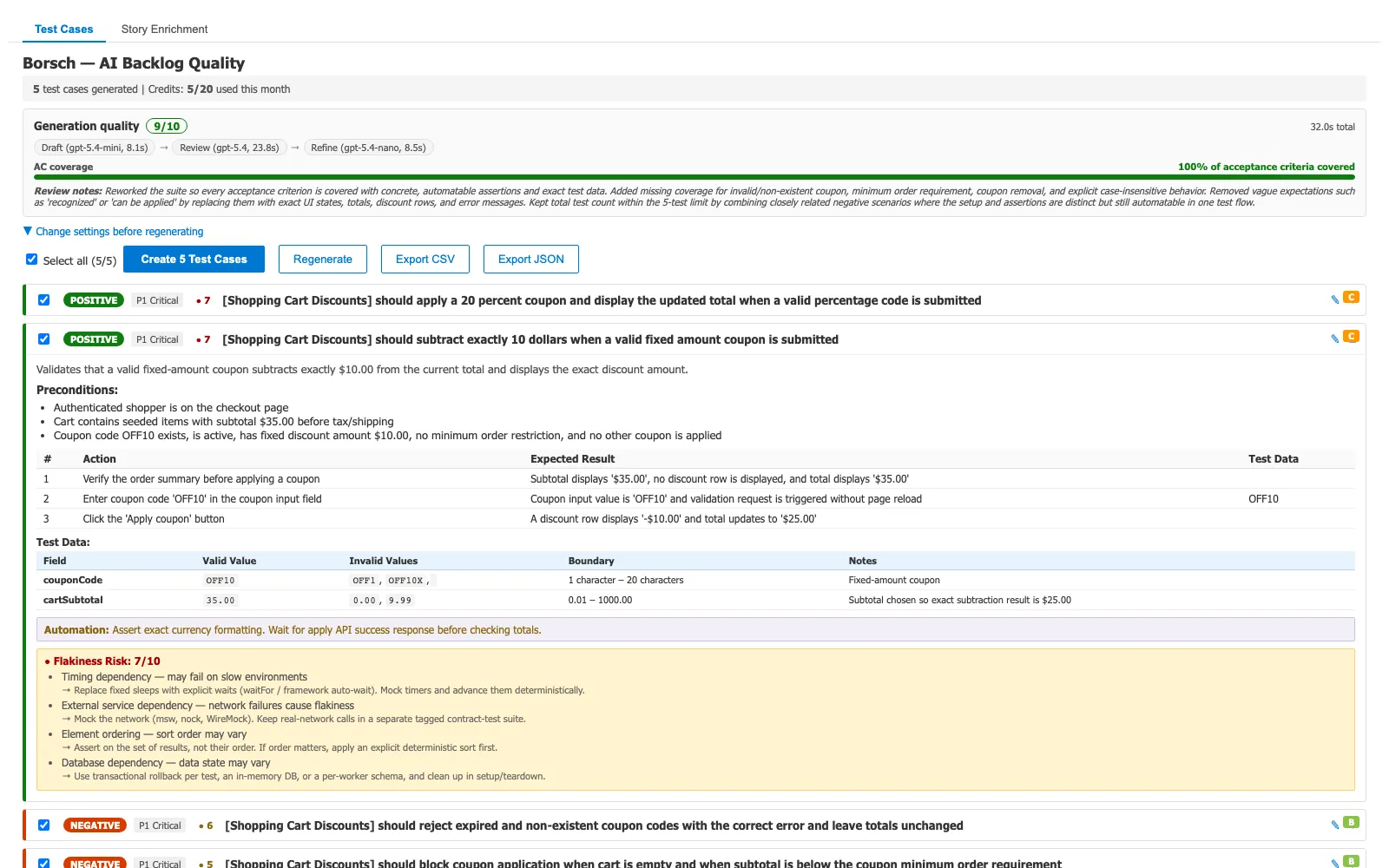1389x868 pixels.
Task: Click the POSITIVE badge on 20 percent coupon row
Action: (x=94, y=300)
